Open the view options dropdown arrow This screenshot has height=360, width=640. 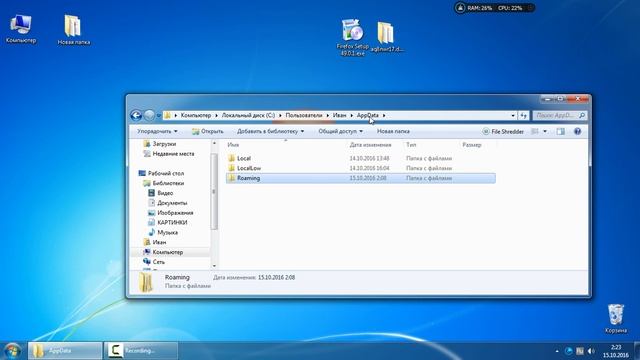[x=545, y=131]
